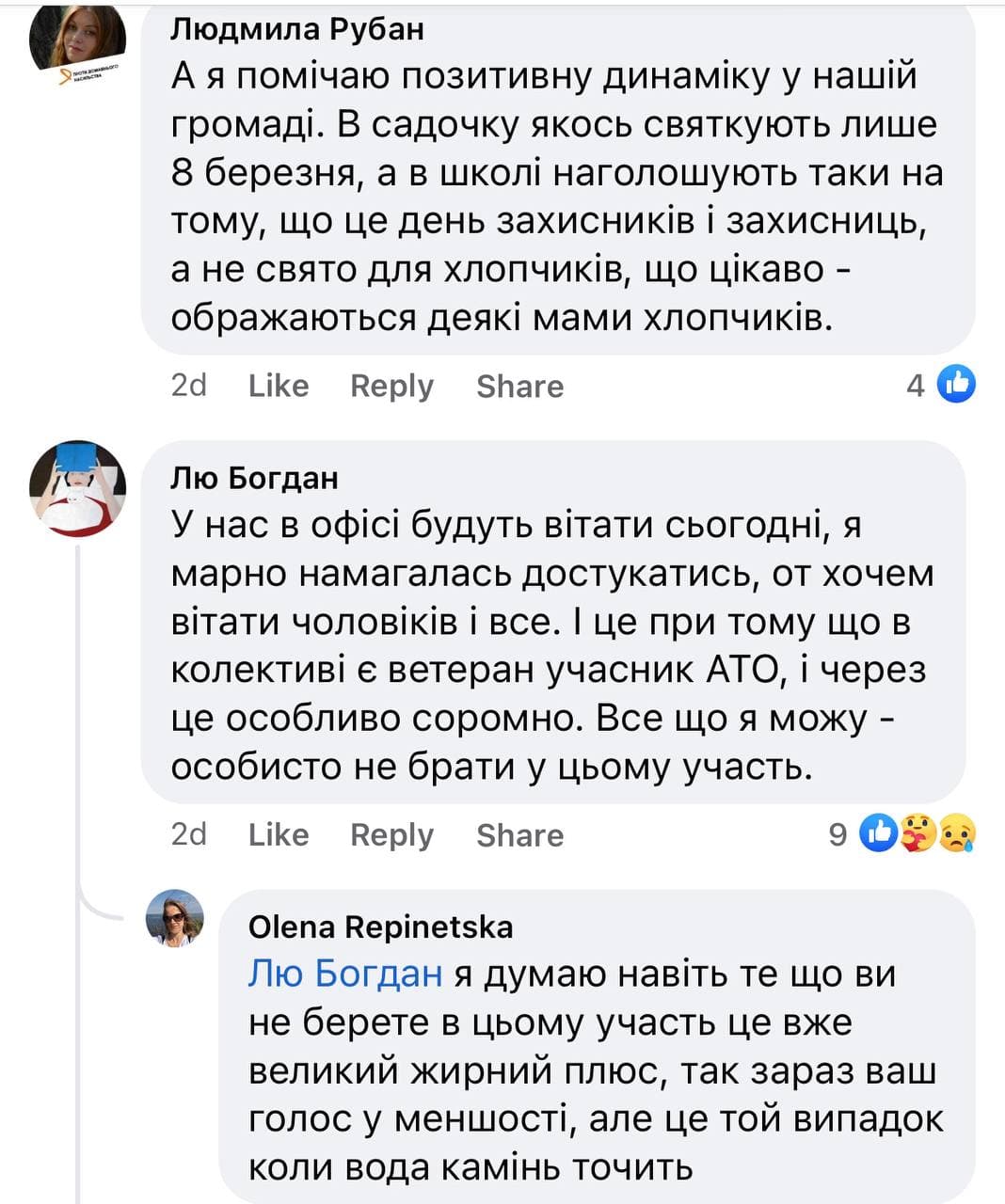1005x1204 pixels.
Task: Open Olena Repinetska's profile photo
Action: [x=175, y=917]
